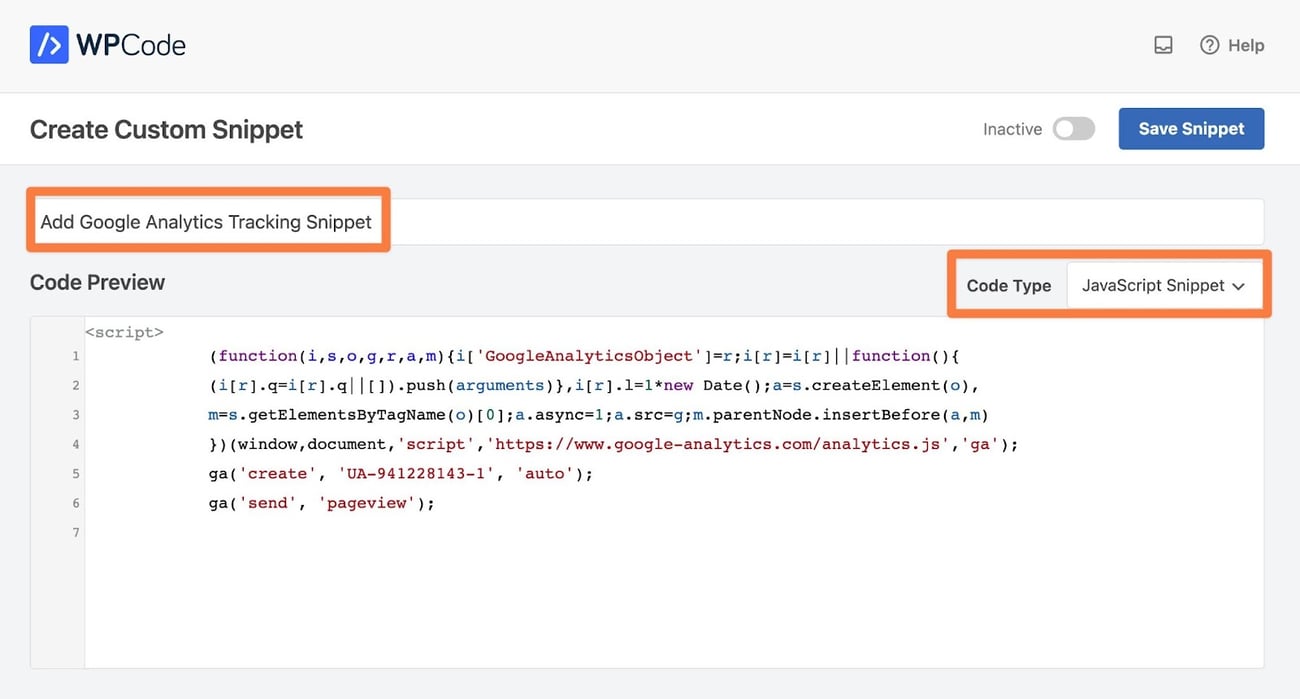Click the Code Type label
Image resolution: width=1300 pixels, height=699 pixels.
coord(1008,285)
